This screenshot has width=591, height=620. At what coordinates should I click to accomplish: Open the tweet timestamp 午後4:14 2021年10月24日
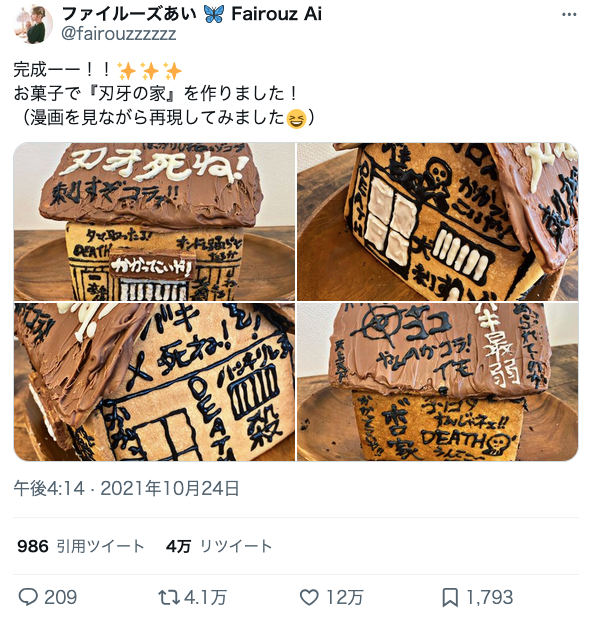[x=126, y=488]
